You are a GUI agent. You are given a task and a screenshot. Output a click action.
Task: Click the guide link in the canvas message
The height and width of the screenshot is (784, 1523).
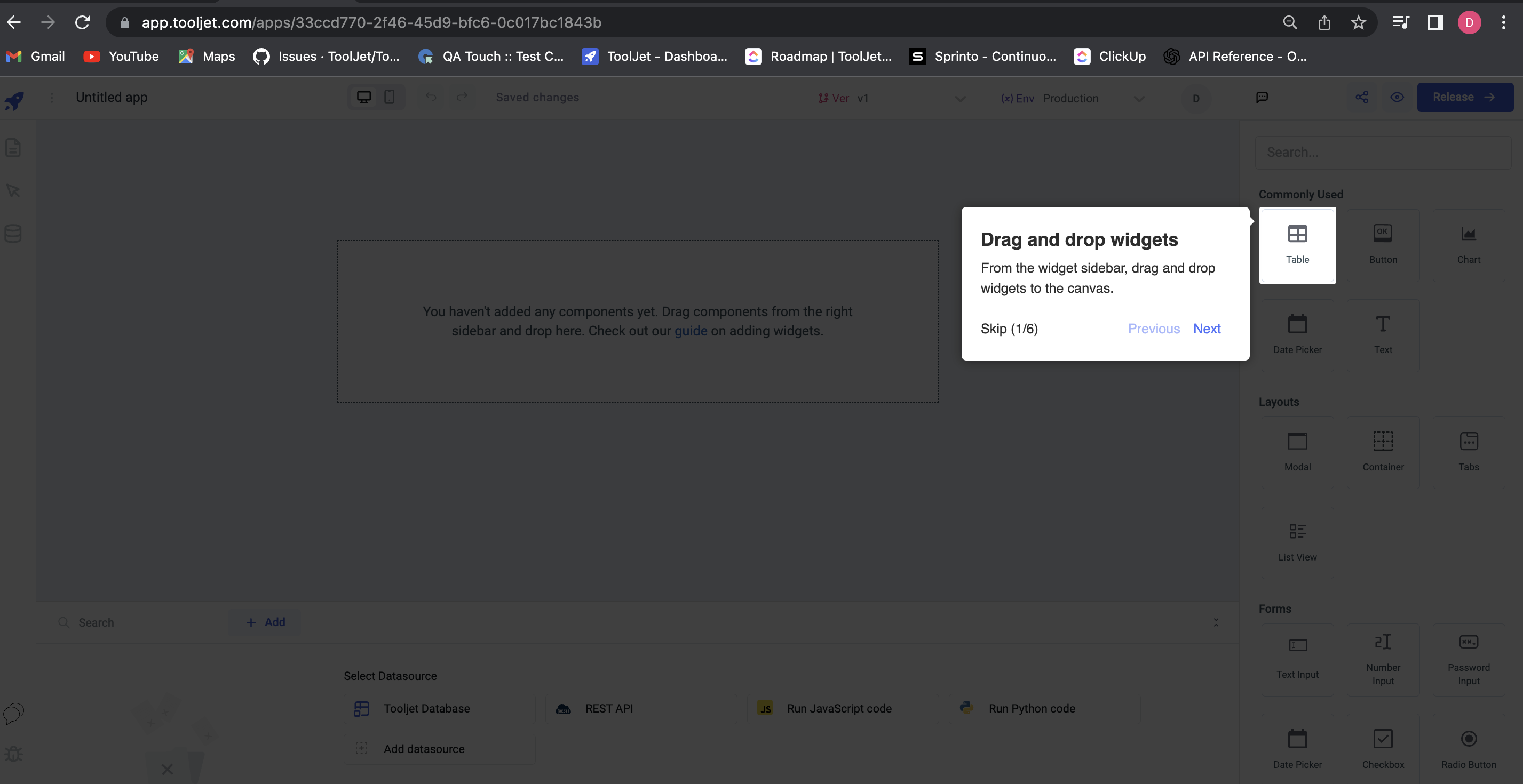click(691, 330)
